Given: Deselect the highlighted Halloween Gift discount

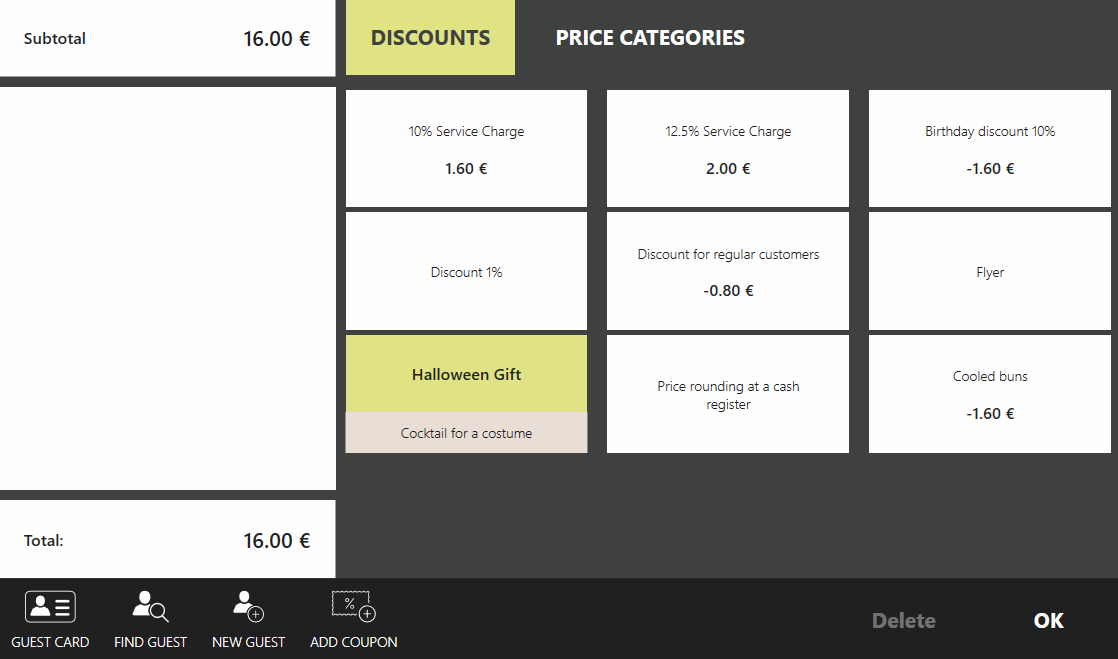Looking at the screenshot, I should [x=466, y=374].
